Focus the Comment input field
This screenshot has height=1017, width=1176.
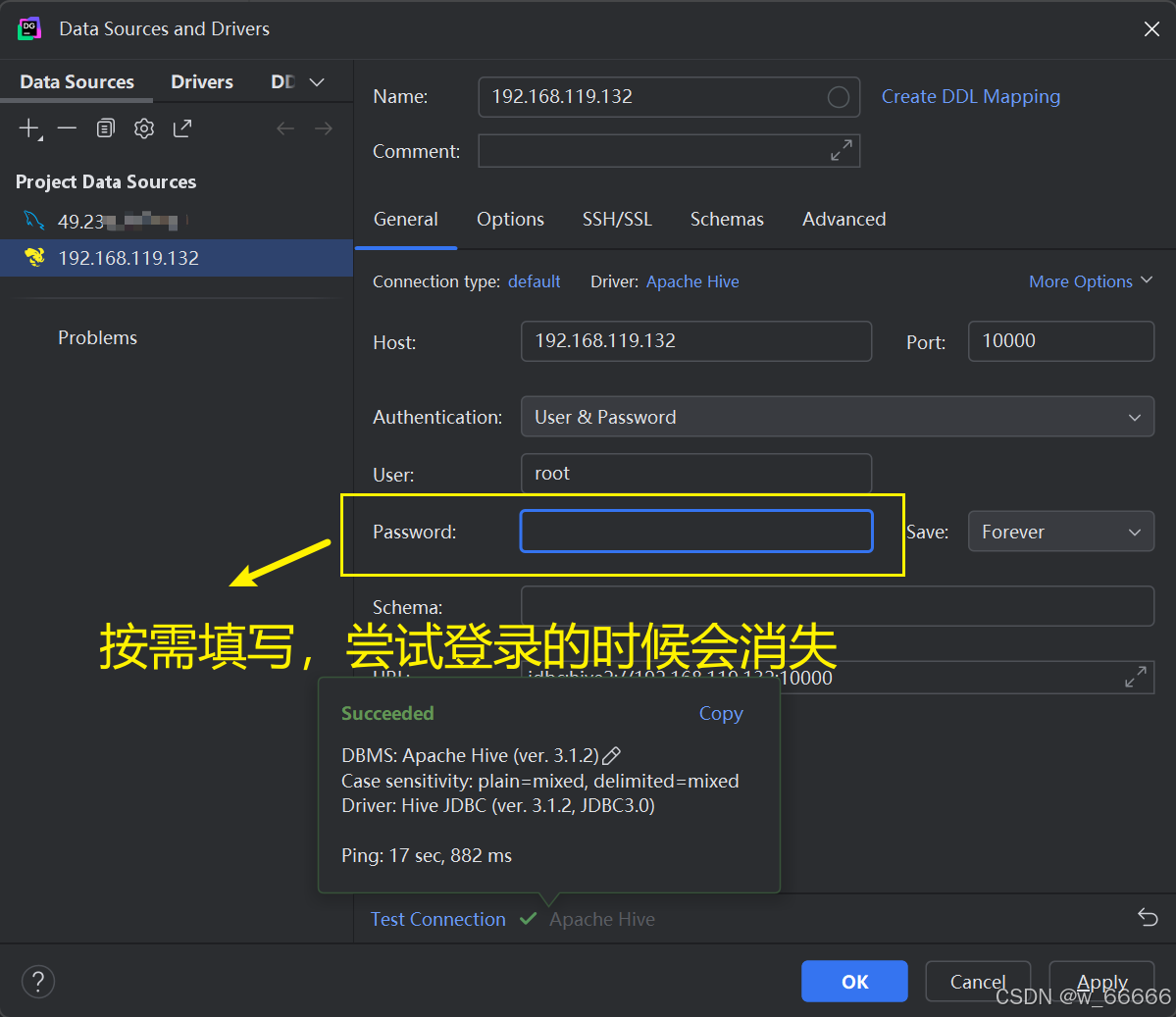pyautogui.click(x=669, y=150)
